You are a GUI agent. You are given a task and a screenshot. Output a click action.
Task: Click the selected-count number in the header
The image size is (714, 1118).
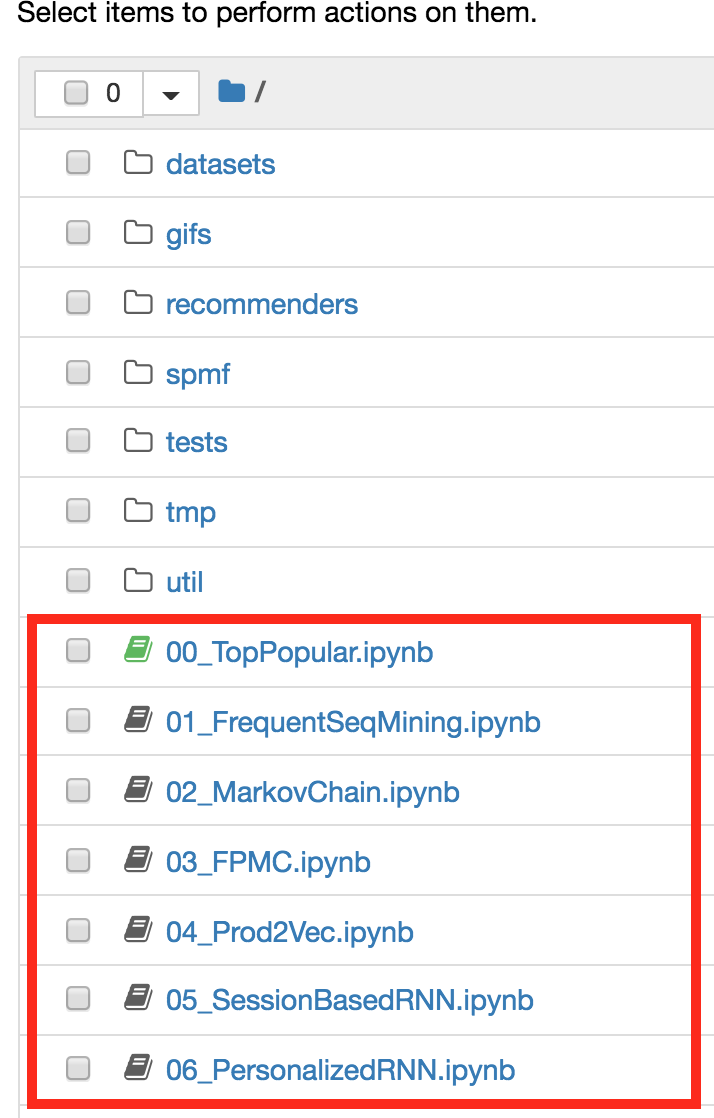tap(113, 93)
